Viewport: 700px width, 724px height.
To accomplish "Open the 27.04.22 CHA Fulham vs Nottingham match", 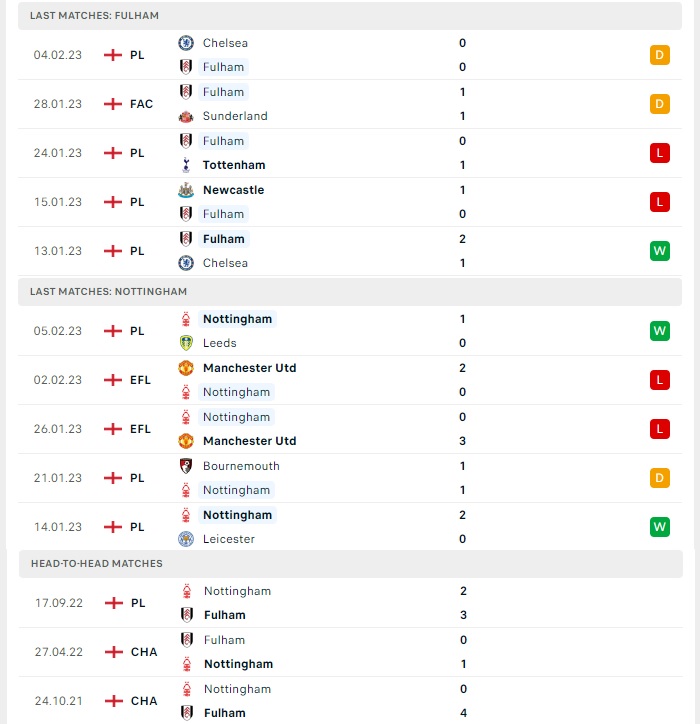I will 351,652.
